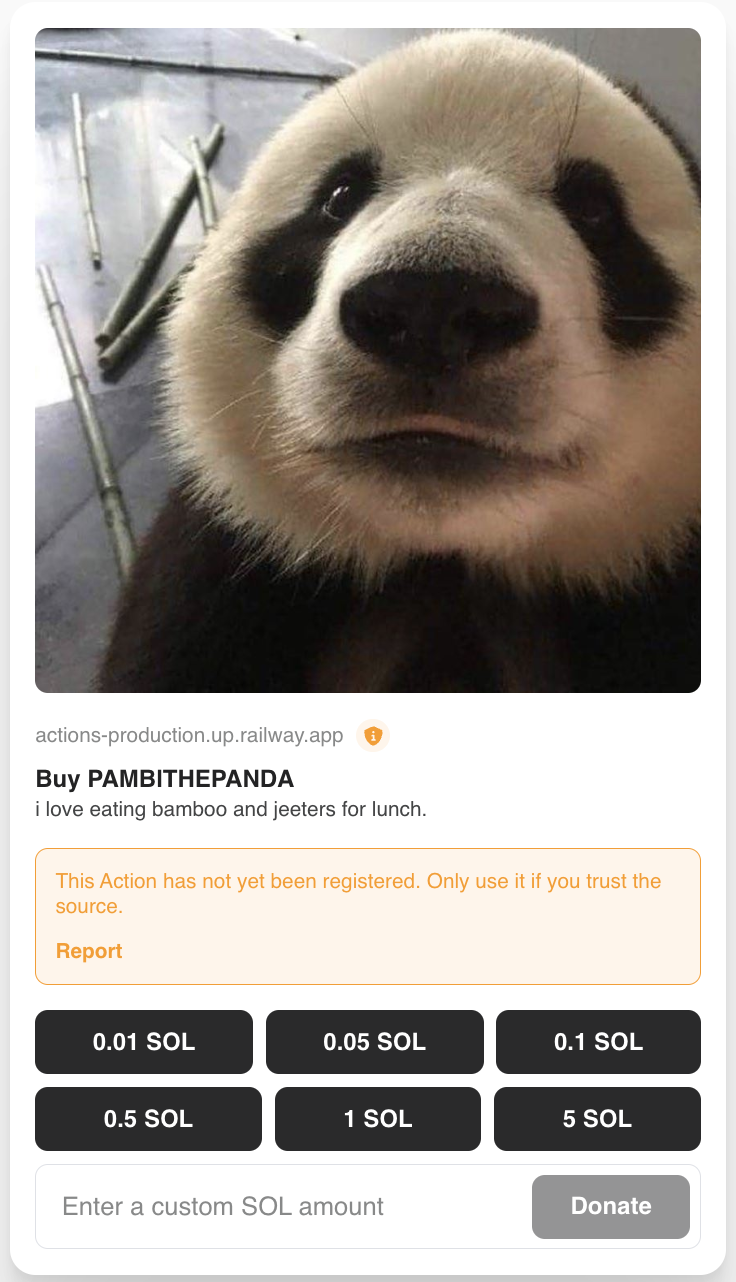736x1282 pixels.
Task: Choose the 5 SOL amount
Action: click(597, 1119)
